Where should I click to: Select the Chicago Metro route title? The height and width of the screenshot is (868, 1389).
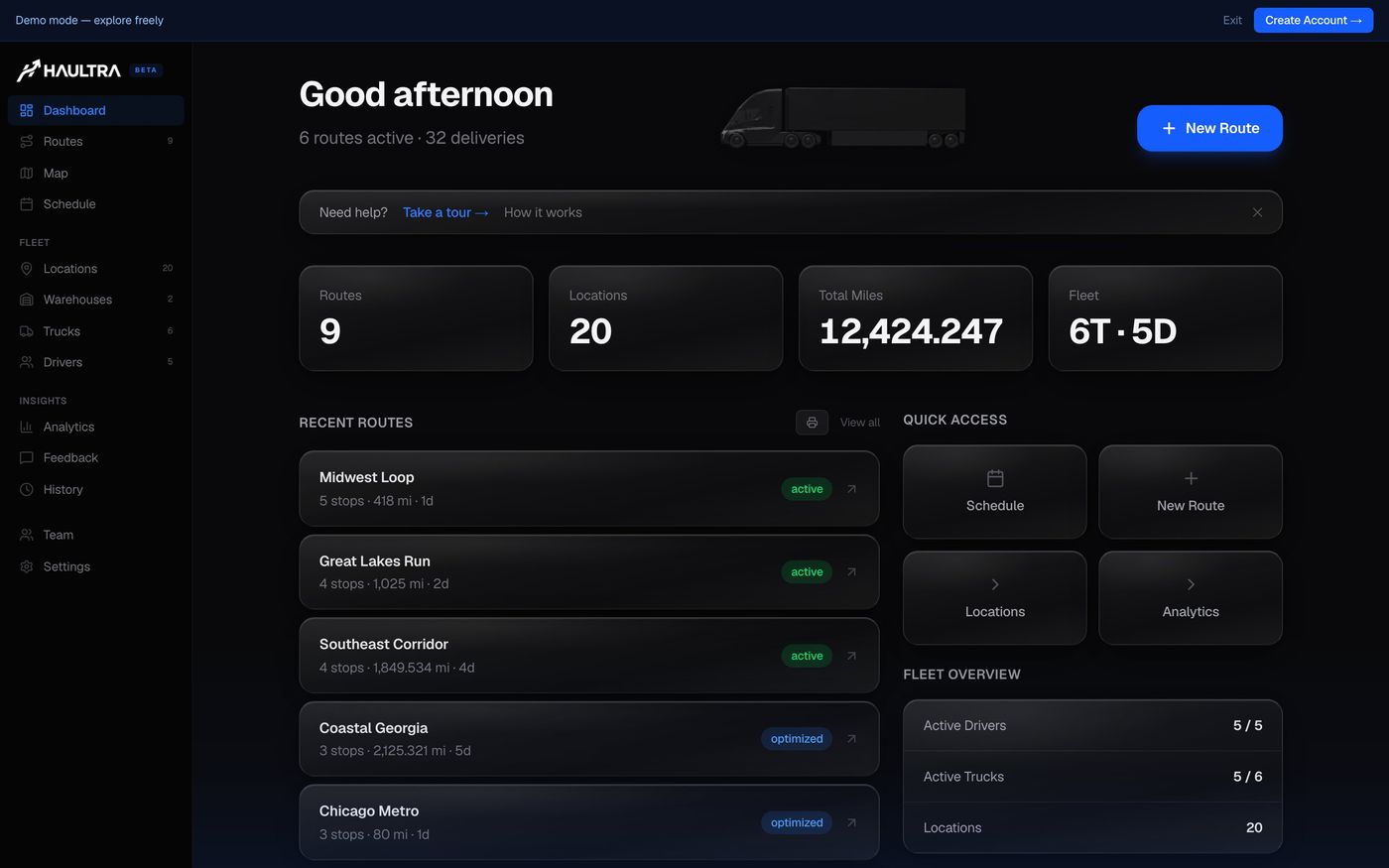click(369, 810)
